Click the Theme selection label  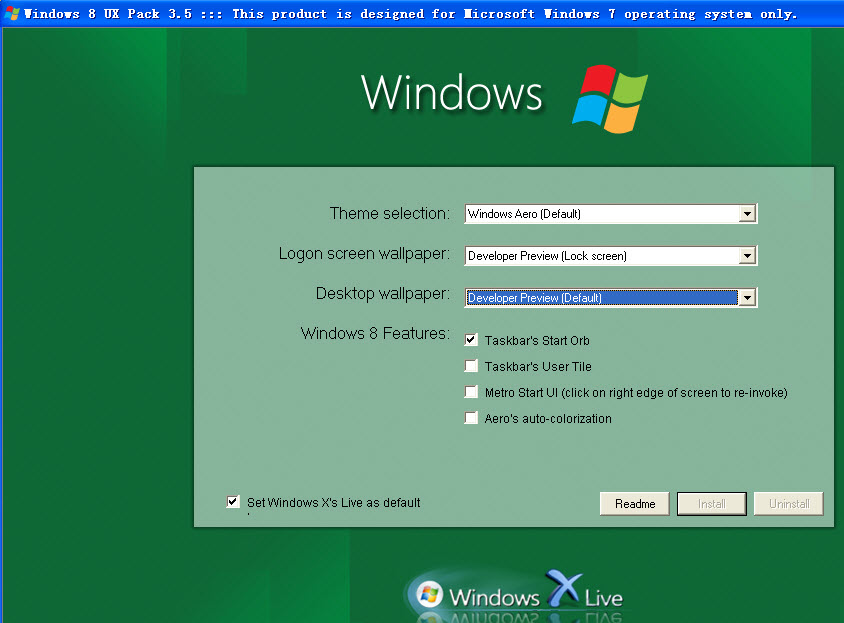(x=390, y=213)
